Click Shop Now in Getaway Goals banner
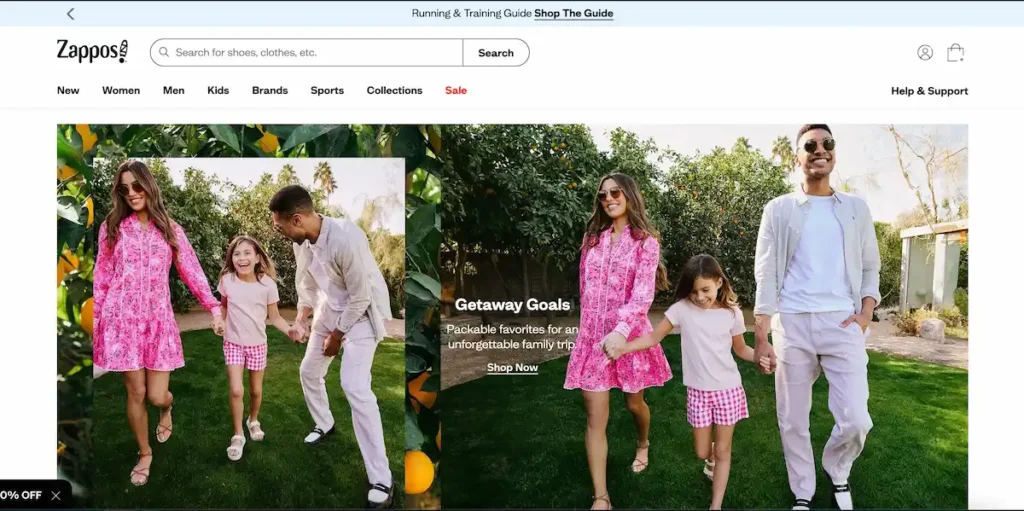Viewport: 1024px width, 511px height. point(512,368)
